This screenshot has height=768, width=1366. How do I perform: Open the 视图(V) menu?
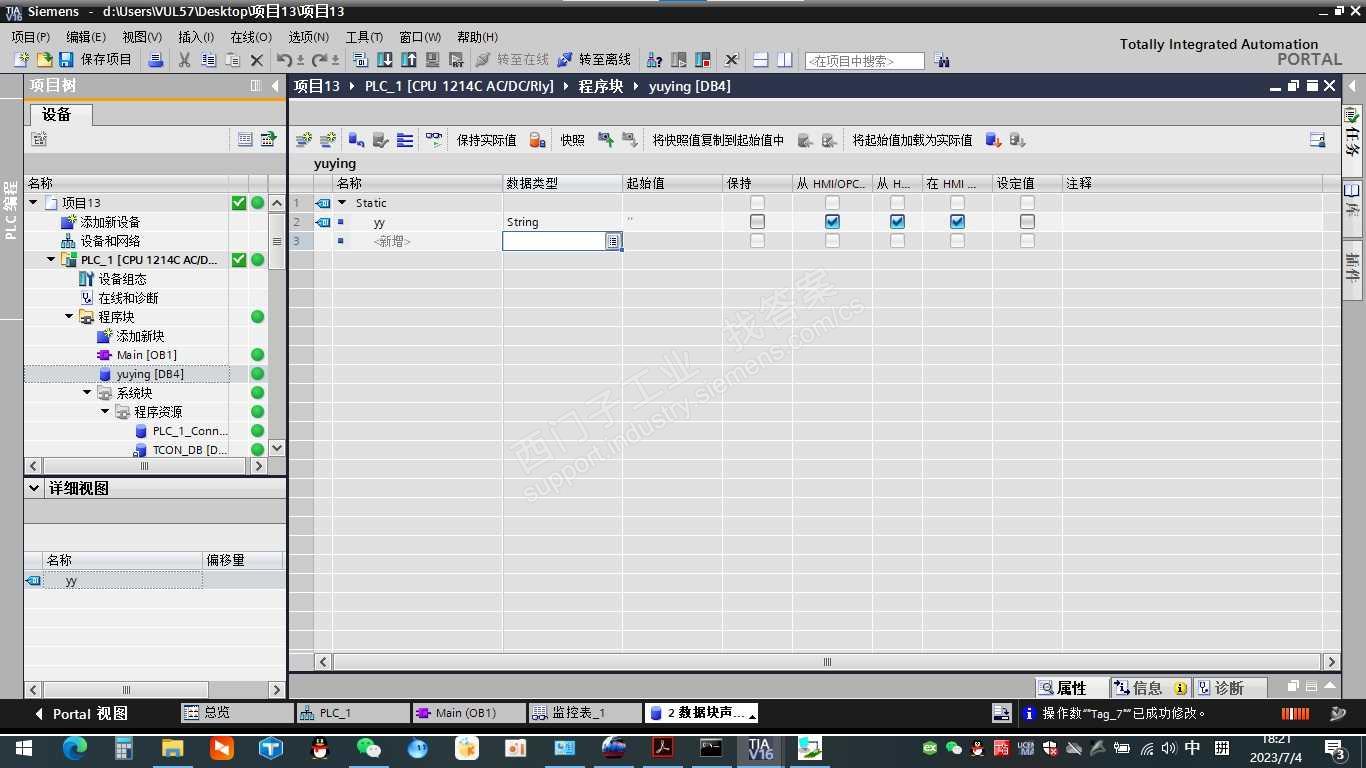(142, 37)
